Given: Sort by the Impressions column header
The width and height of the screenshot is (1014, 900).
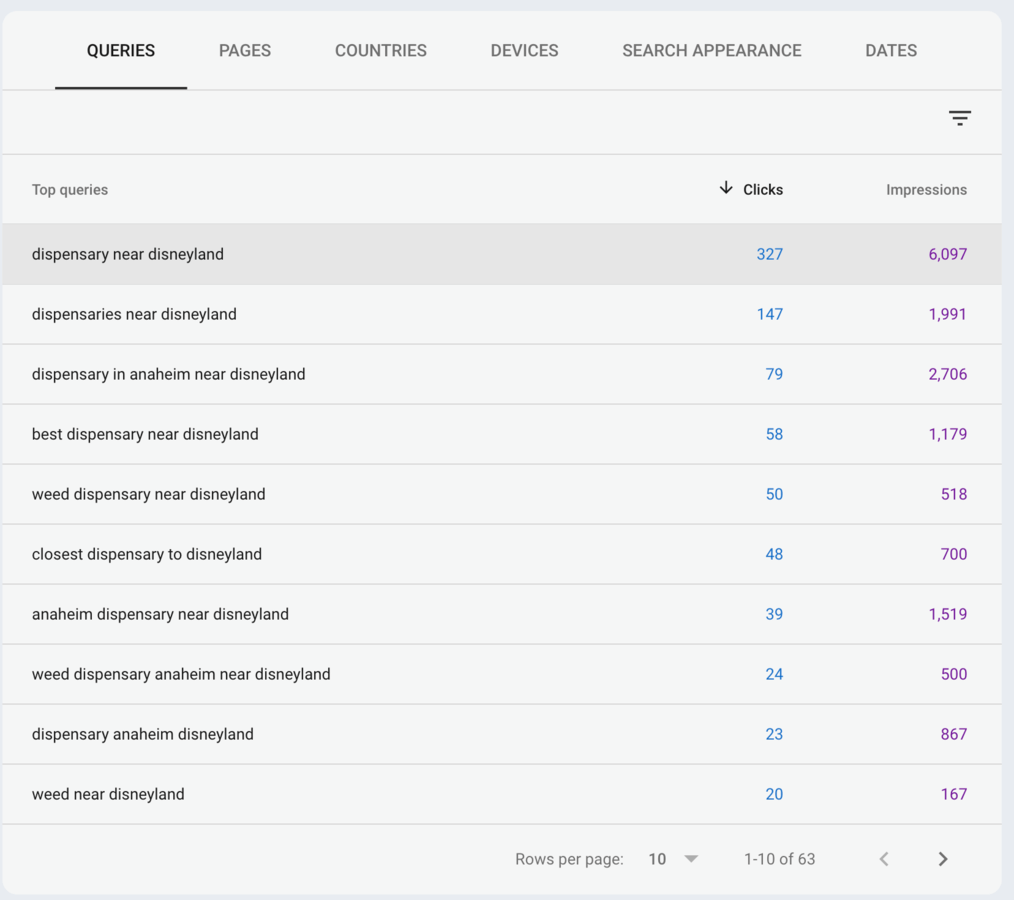Looking at the screenshot, I should pos(926,189).
